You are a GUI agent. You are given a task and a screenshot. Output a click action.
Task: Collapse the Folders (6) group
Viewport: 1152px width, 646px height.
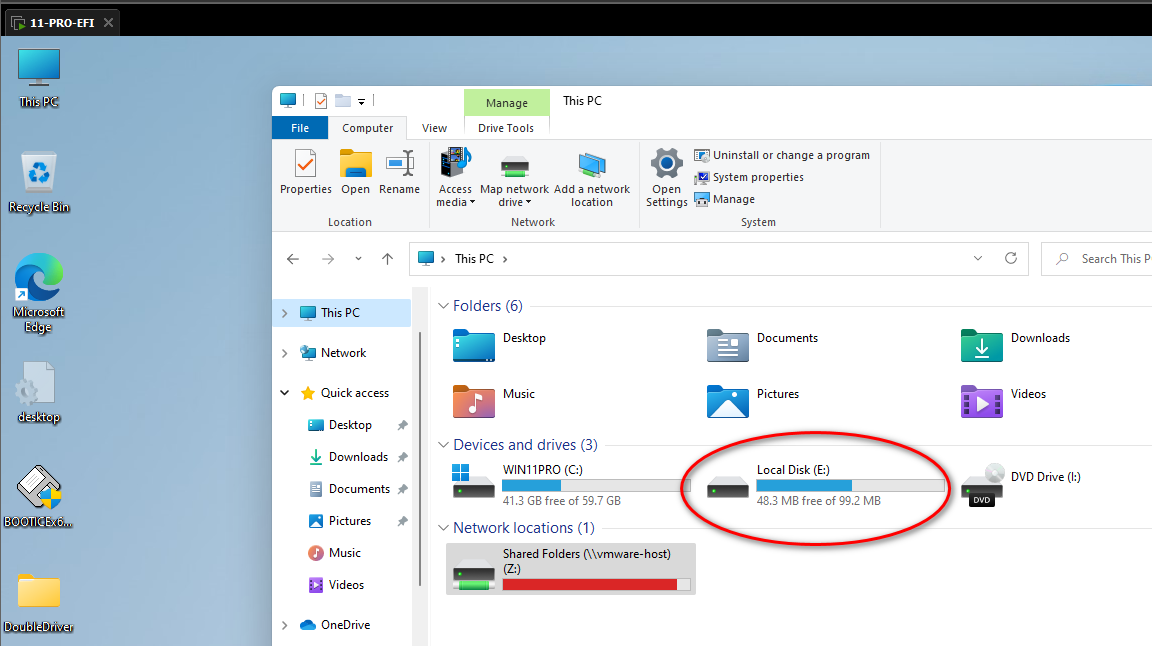443,306
